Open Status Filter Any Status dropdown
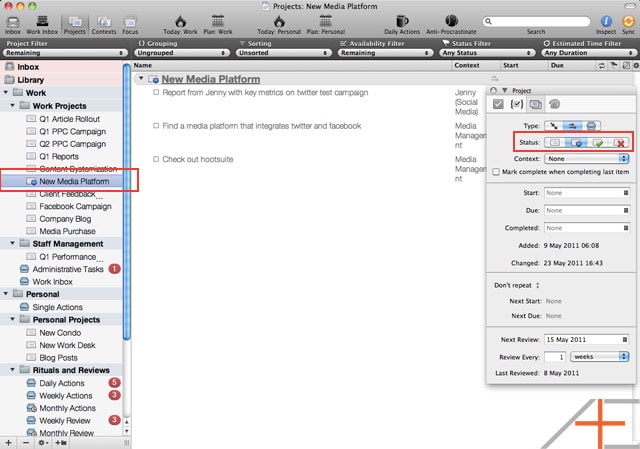The width and height of the screenshot is (640, 449). [x=487, y=53]
